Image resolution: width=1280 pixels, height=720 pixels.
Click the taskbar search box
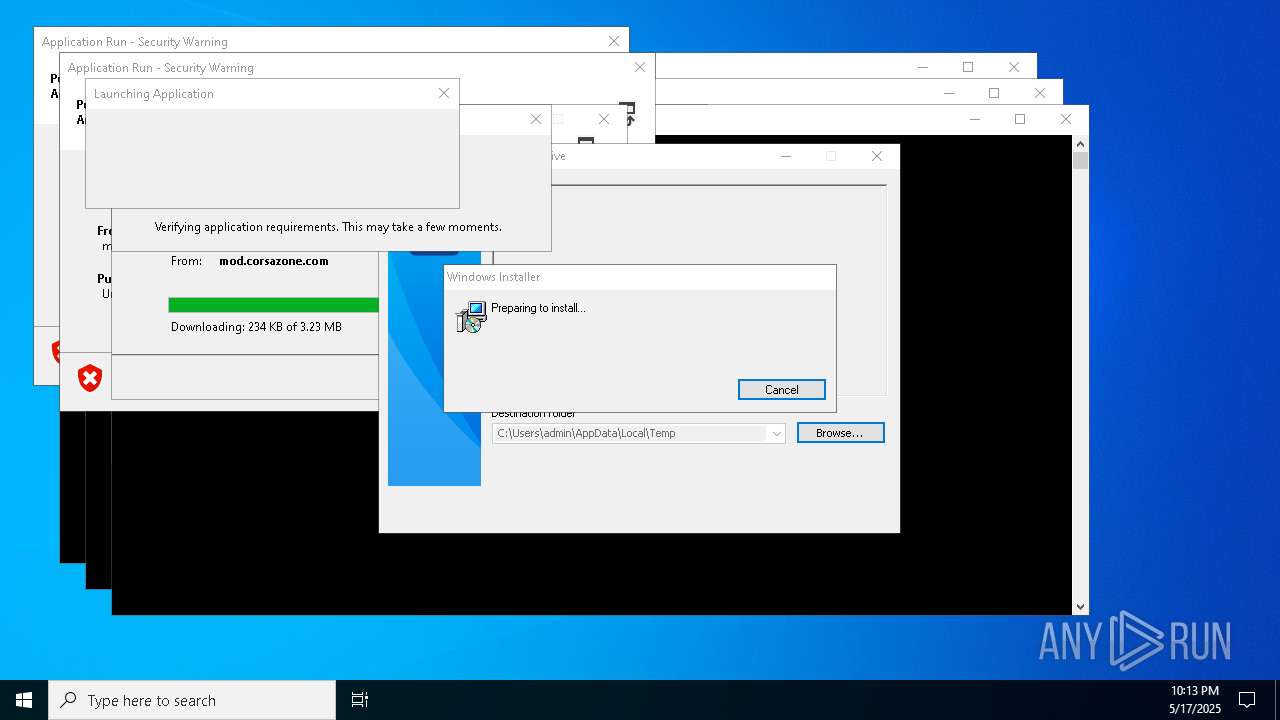click(x=192, y=700)
